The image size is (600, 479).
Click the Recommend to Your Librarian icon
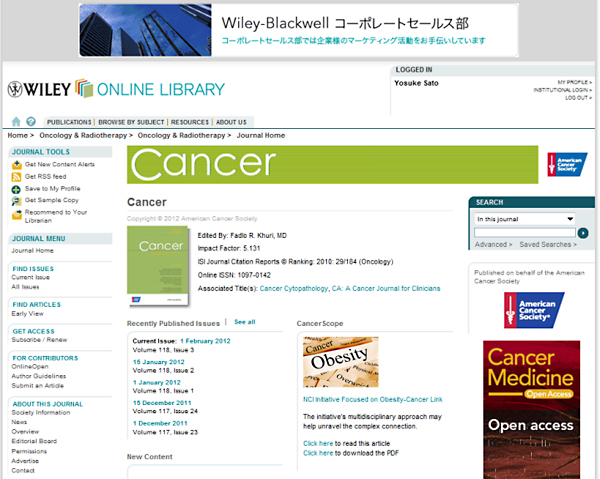coord(16,214)
